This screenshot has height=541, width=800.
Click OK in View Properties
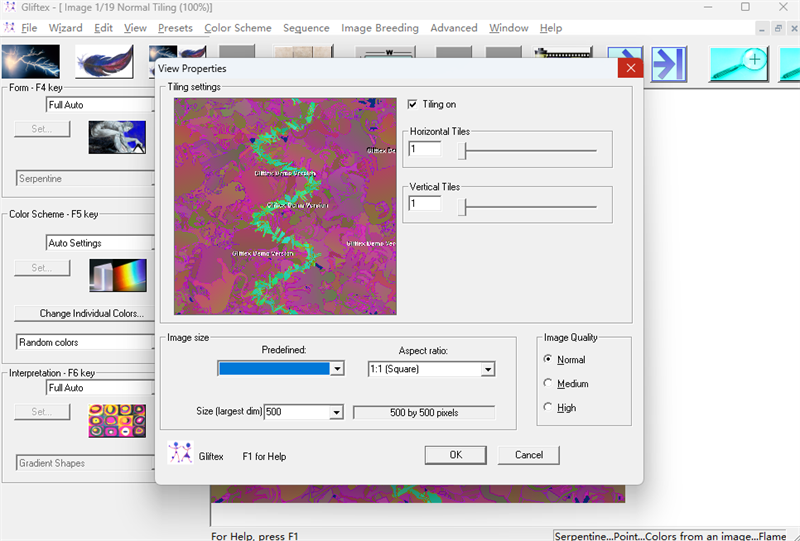tap(456, 455)
